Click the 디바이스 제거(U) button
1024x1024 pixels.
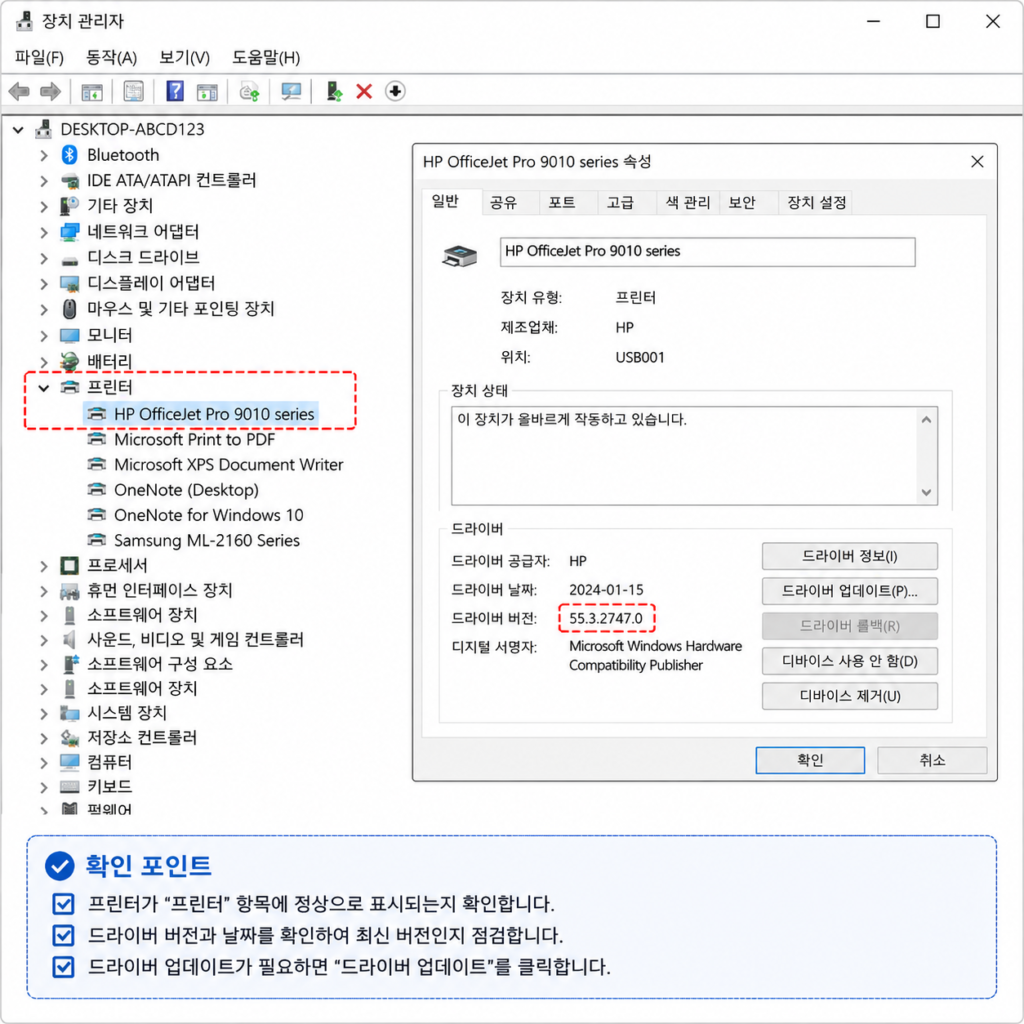(x=850, y=696)
